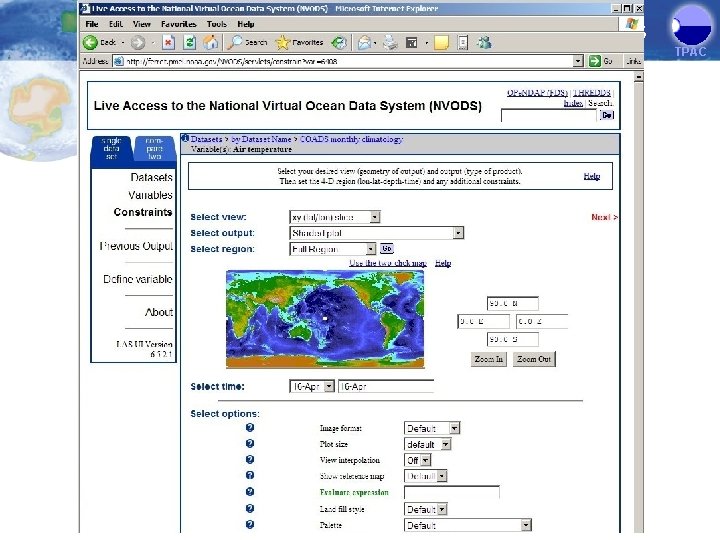Screen dimensions: 720x540
Task: Open the View menu
Action: pos(141,24)
